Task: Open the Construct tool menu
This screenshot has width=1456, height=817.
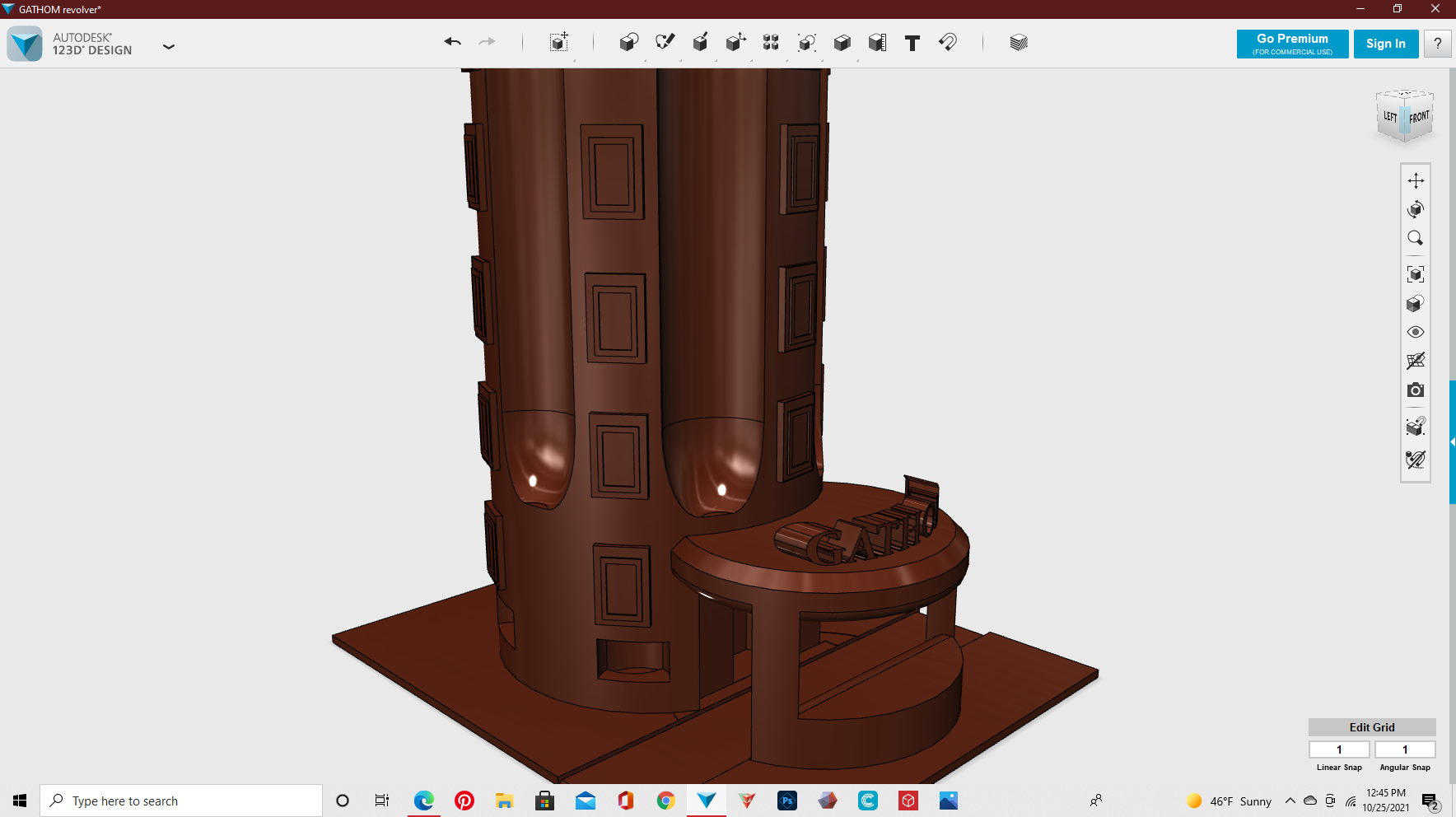Action: (x=700, y=42)
